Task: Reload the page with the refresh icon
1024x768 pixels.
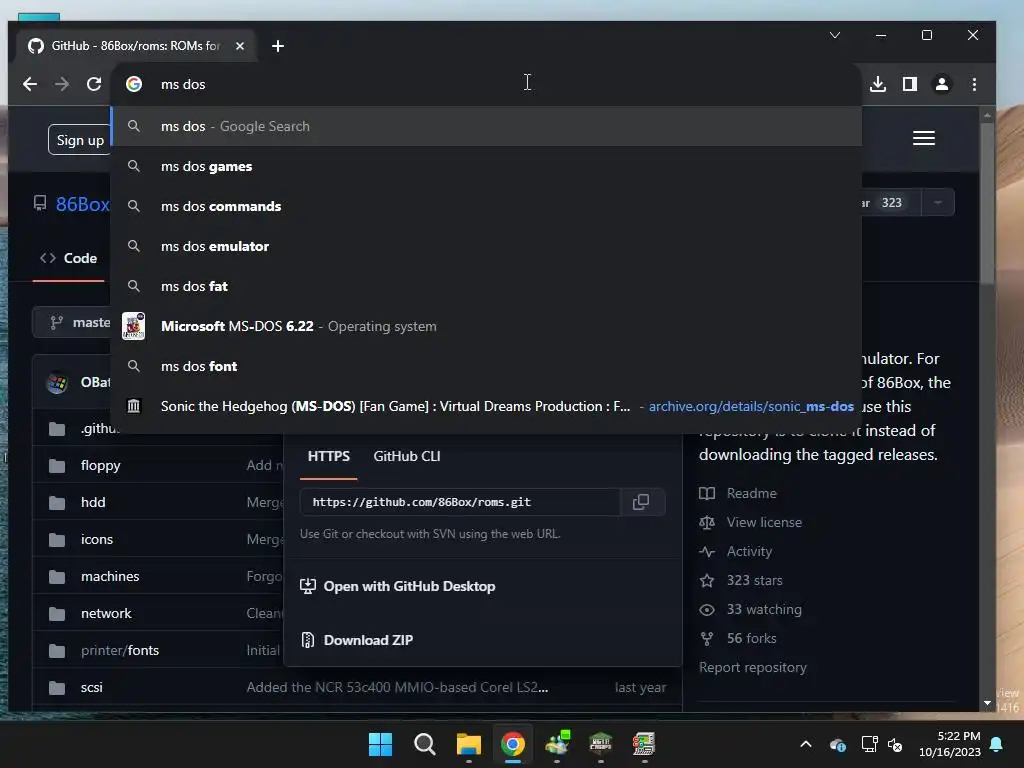Action: 94,84
